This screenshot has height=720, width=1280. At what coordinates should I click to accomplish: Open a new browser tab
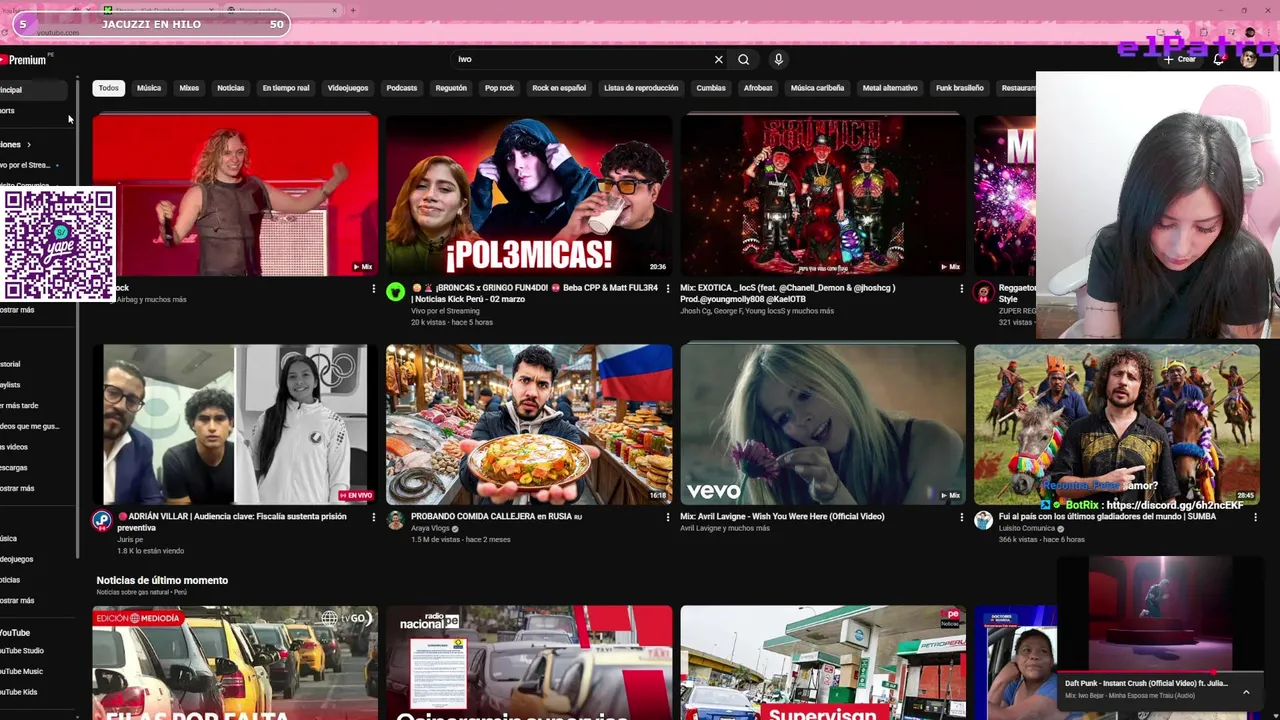click(352, 10)
